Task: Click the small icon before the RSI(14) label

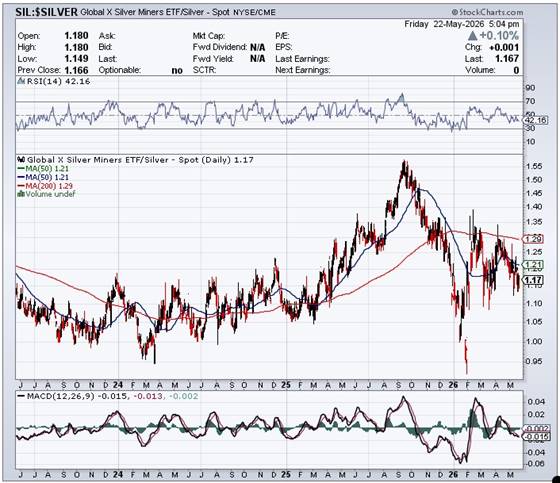Action: (x=21, y=81)
